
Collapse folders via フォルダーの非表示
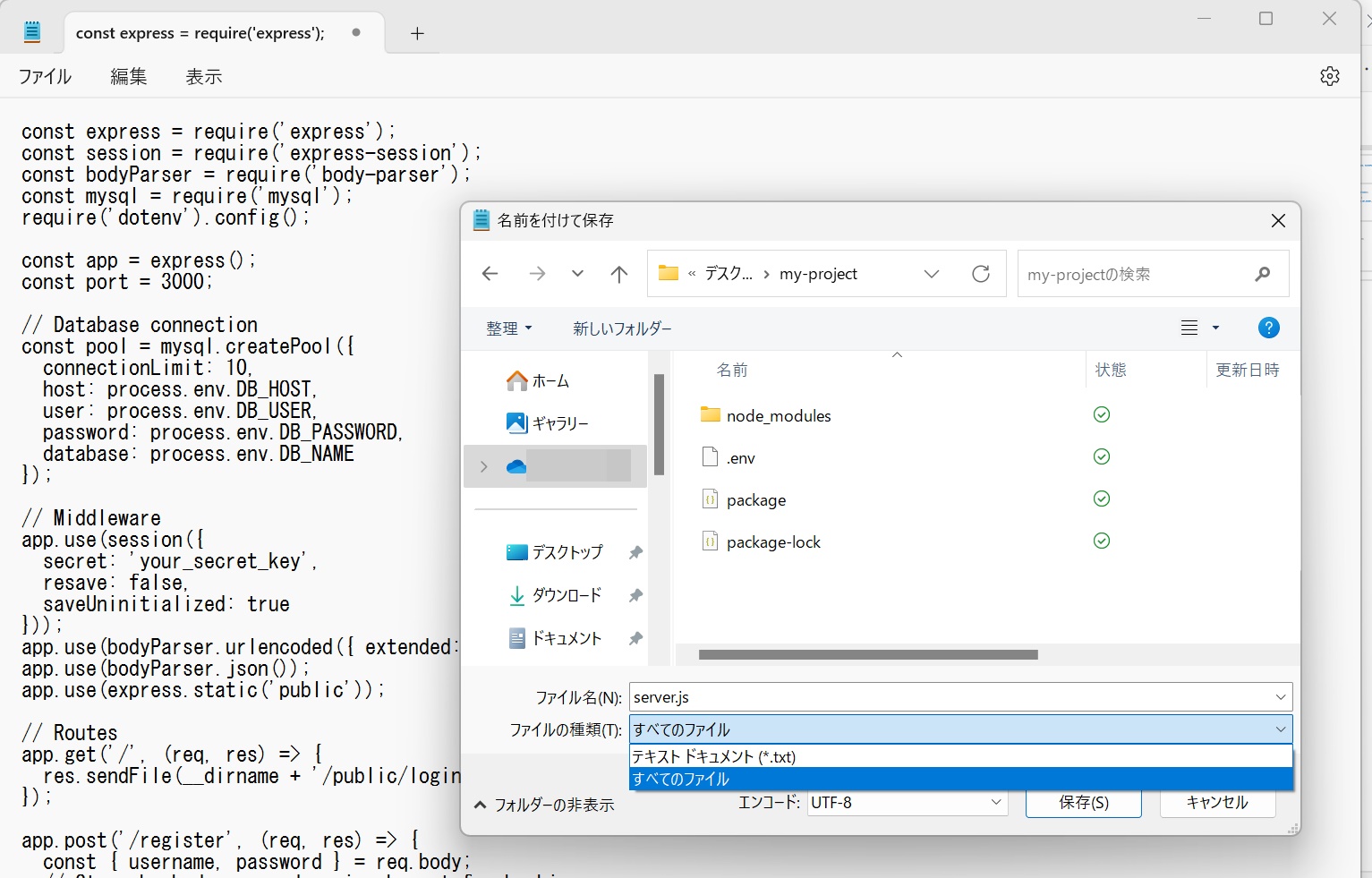click(544, 805)
